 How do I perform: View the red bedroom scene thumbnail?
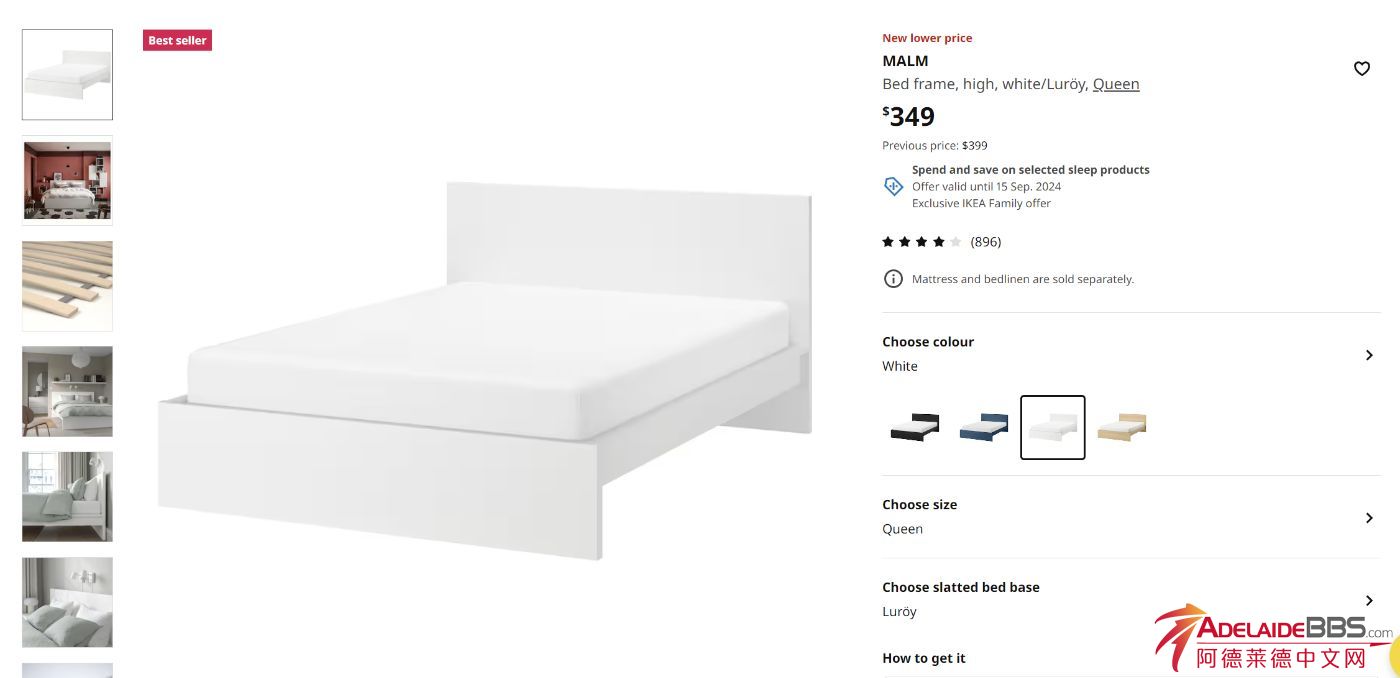click(68, 180)
